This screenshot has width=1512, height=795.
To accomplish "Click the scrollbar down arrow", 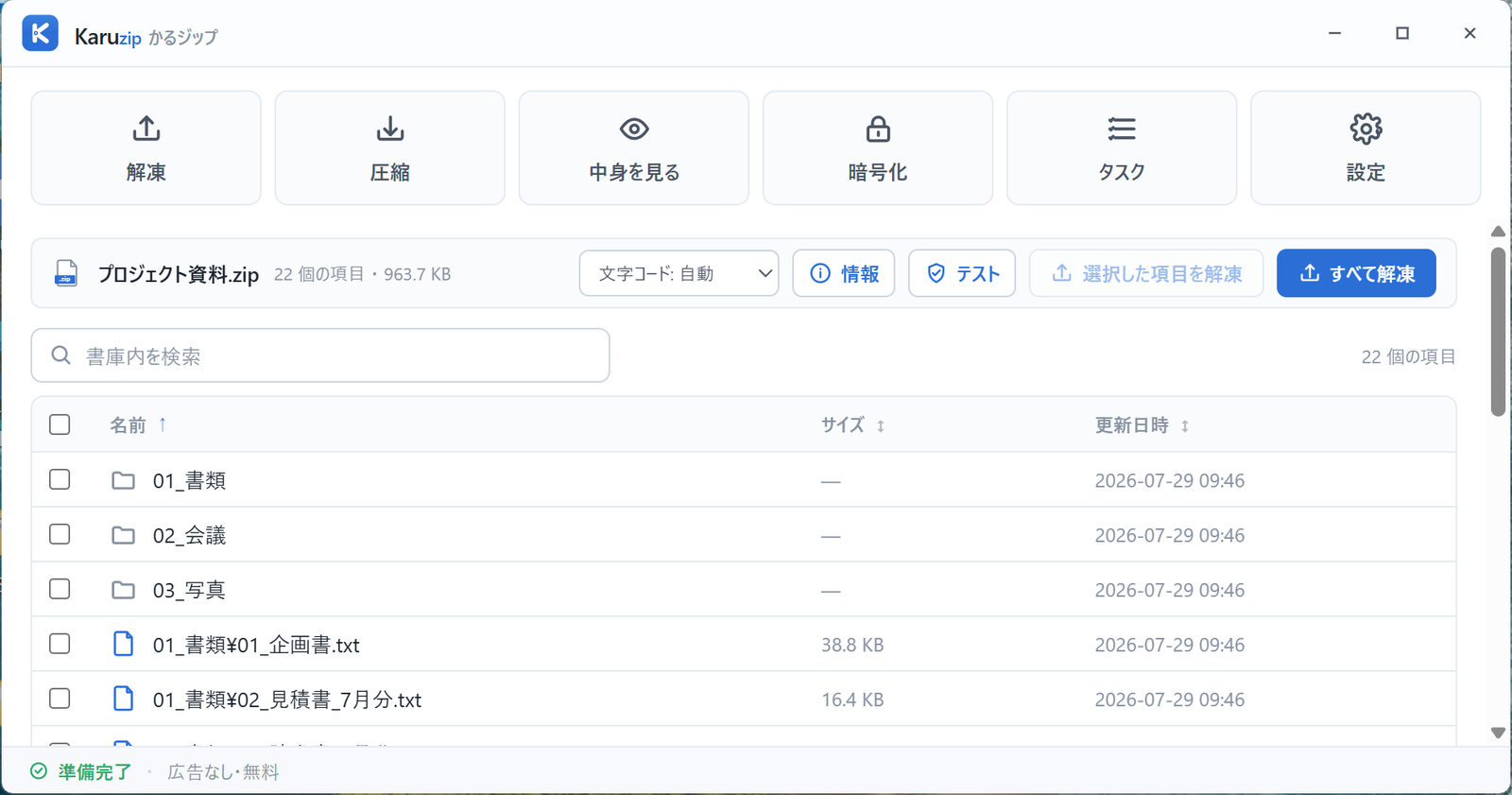I will (1498, 733).
